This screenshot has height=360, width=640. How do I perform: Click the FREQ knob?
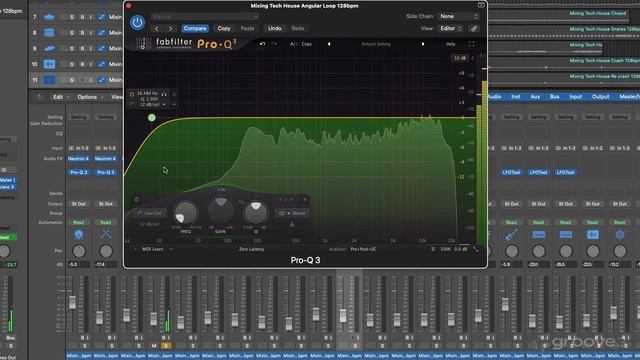pos(186,213)
